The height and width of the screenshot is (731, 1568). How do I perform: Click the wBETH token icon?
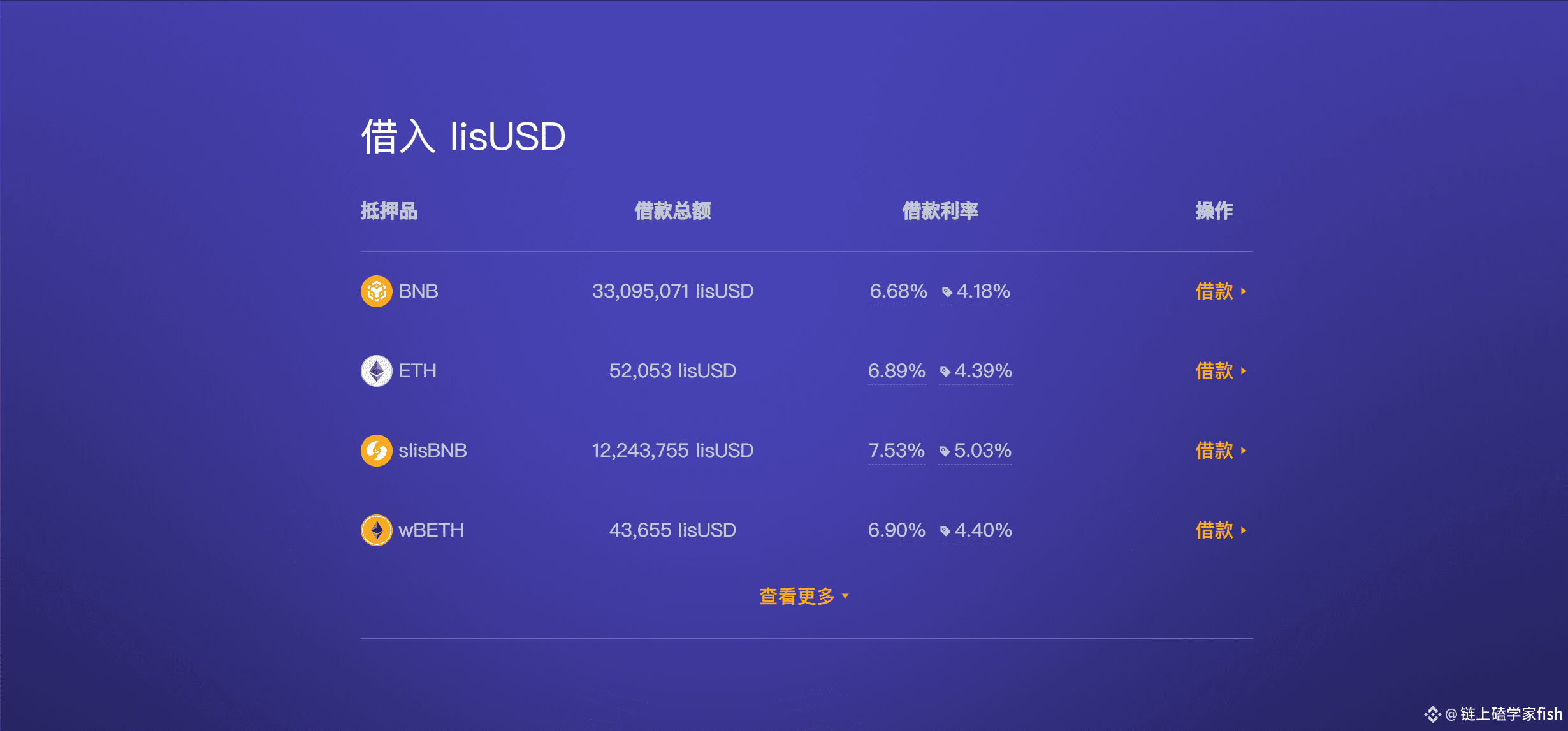(x=377, y=530)
